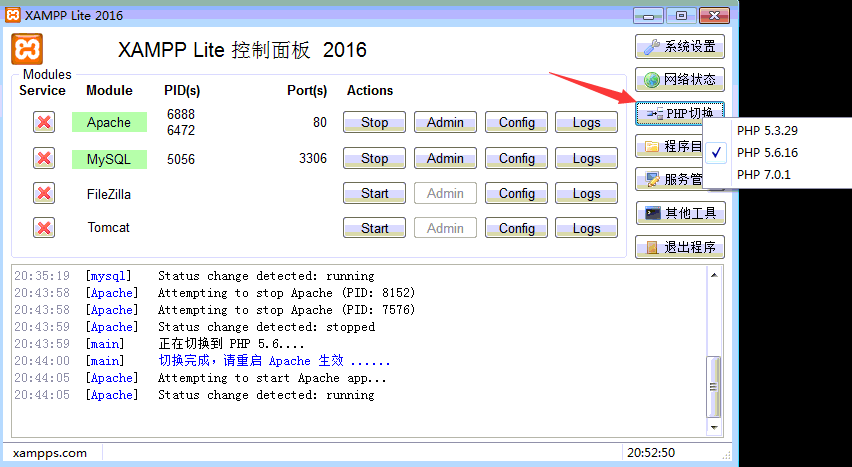Viewport: 852px width, 467px height.
Task: Click the disabled FileZilla Admin button
Action: click(445, 193)
